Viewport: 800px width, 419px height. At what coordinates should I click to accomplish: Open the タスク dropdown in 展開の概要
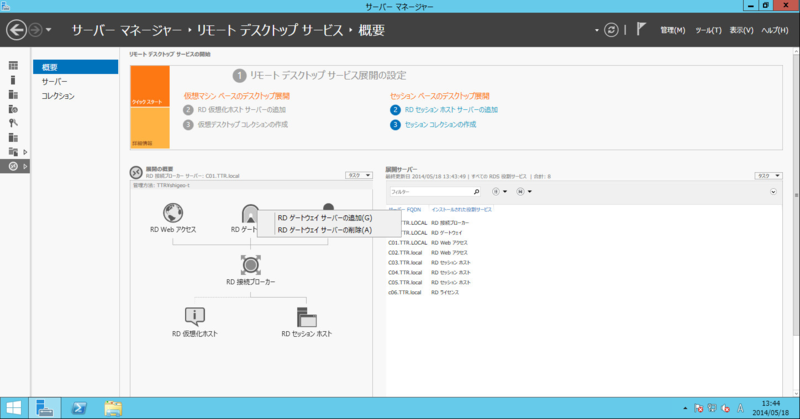359,175
